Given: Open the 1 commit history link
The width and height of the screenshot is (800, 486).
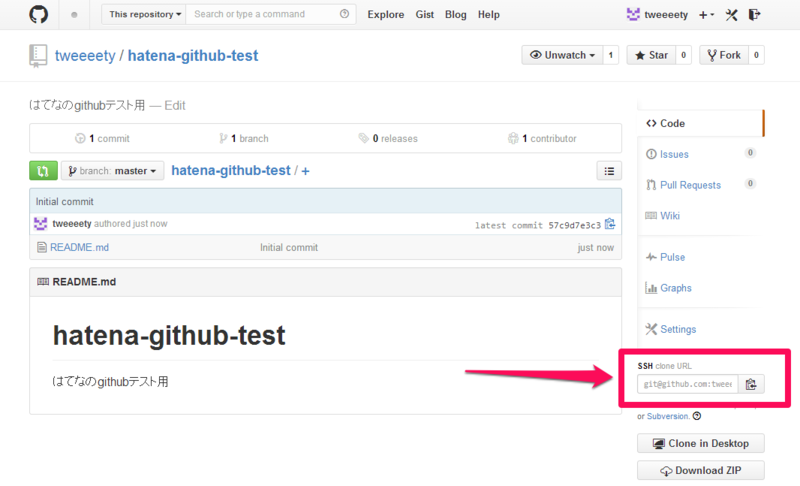Looking at the screenshot, I should pos(103,138).
